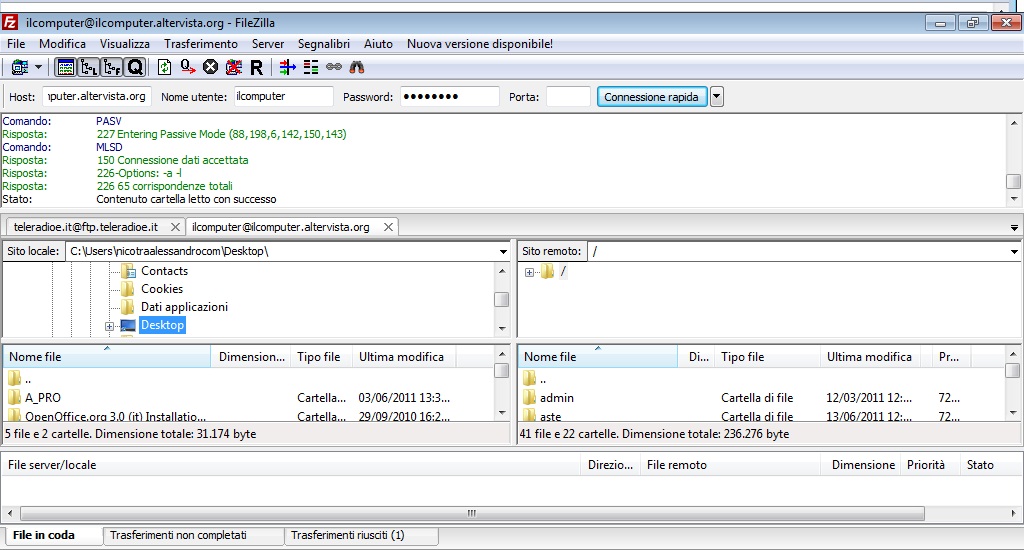
Task: Toggle directory comparison icon
Action: click(311, 67)
